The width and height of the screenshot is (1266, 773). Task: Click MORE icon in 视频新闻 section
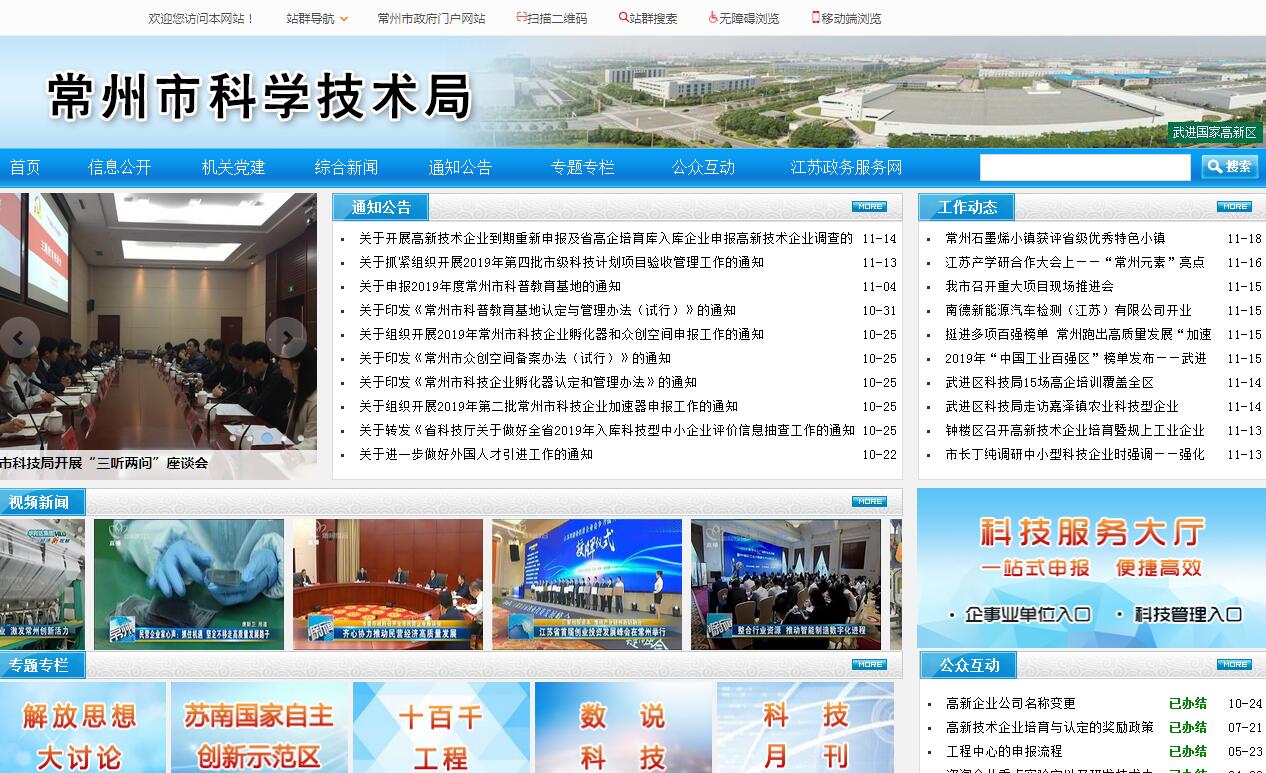coord(869,502)
